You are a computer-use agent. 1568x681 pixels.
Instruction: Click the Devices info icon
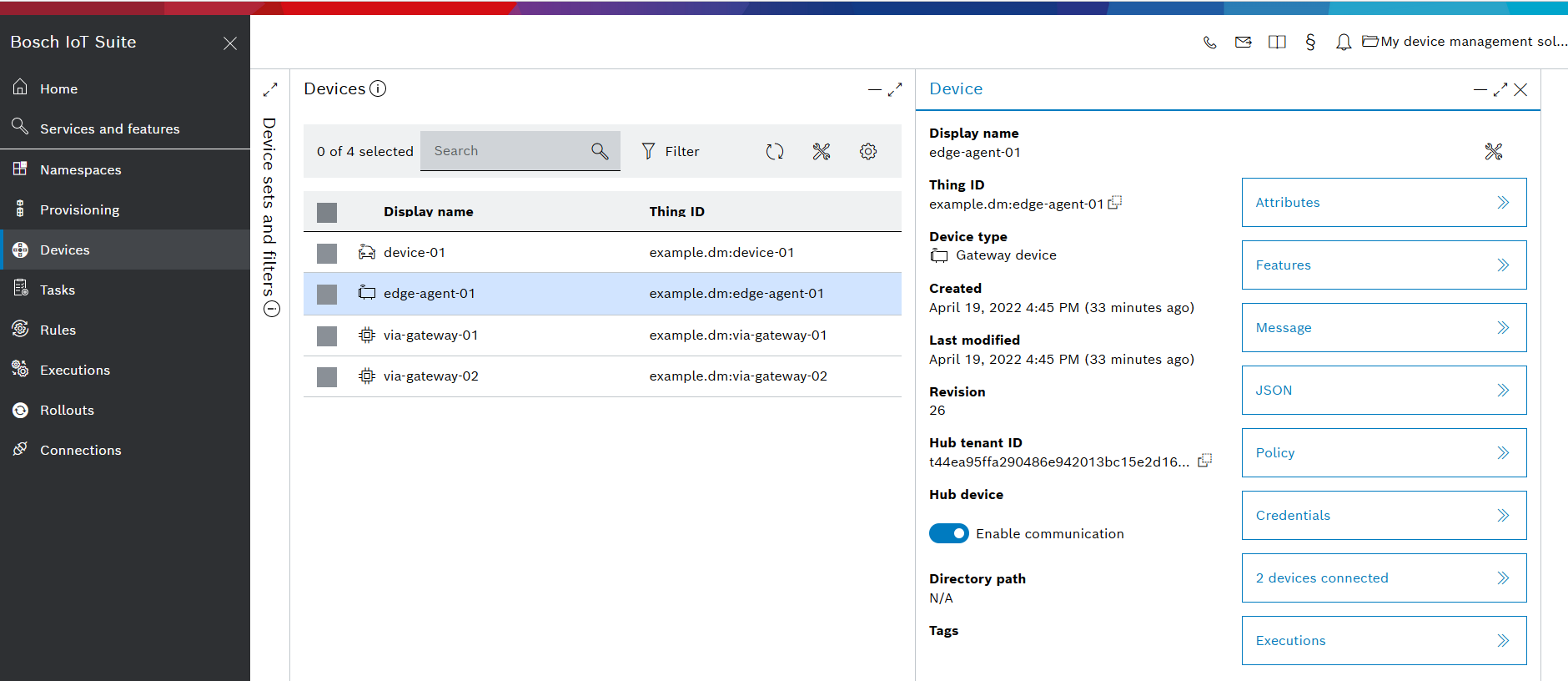pos(378,88)
